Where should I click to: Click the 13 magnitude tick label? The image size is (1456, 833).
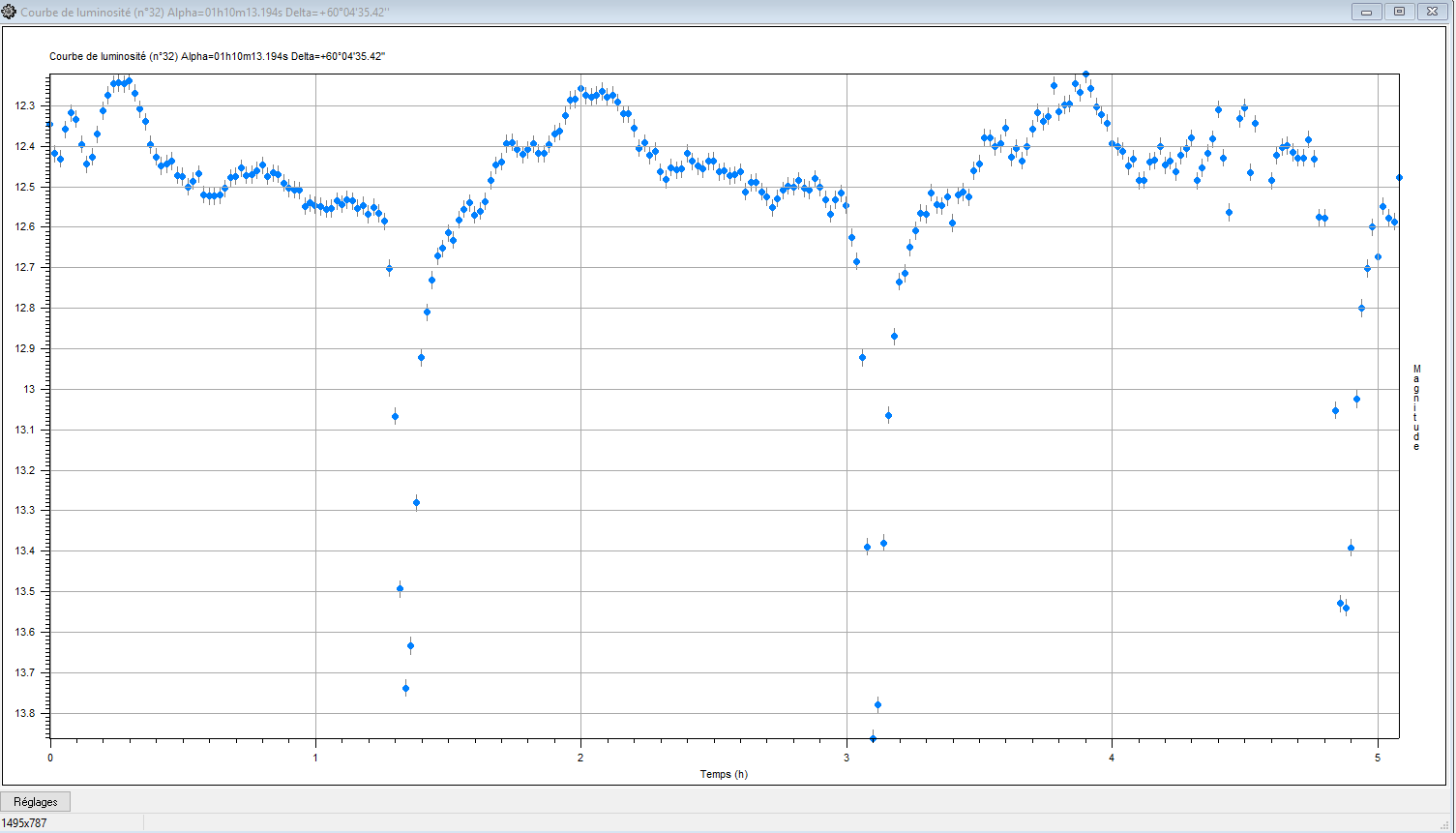pyautogui.click(x=31, y=389)
